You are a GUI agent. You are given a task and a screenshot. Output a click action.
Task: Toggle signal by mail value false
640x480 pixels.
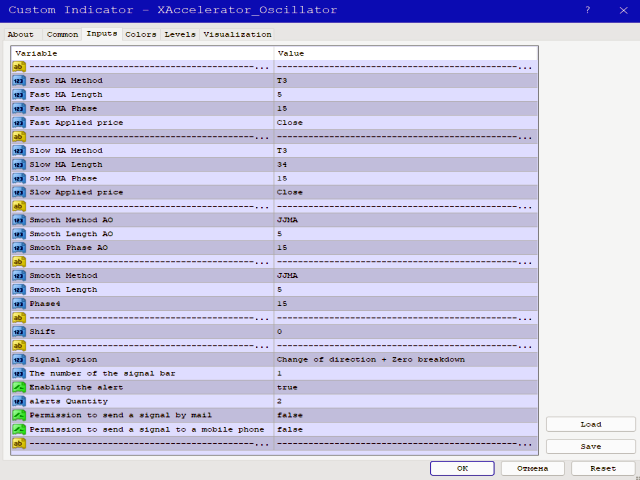click(406, 416)
